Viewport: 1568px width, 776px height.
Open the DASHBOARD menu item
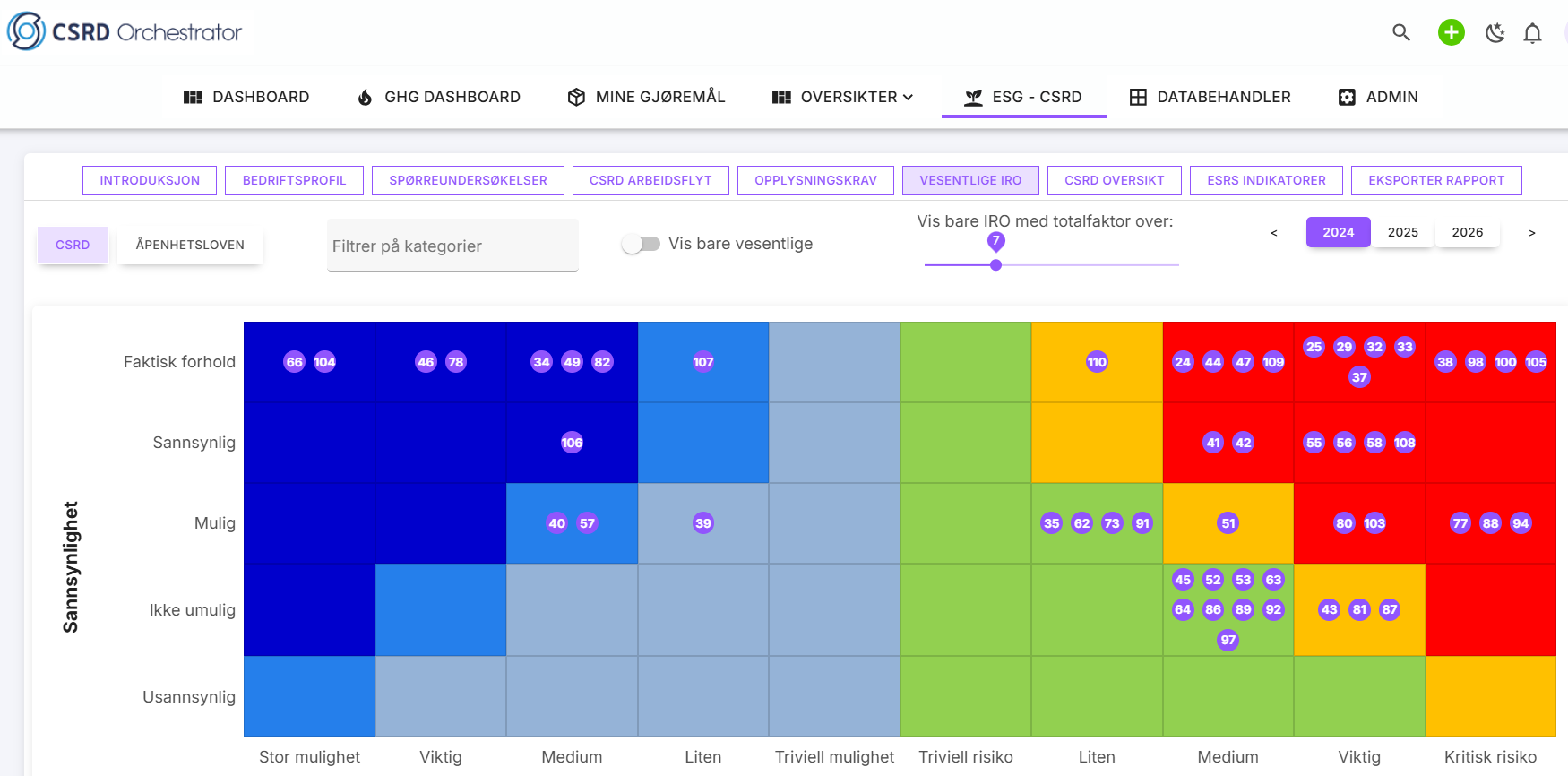click(246, 97)
